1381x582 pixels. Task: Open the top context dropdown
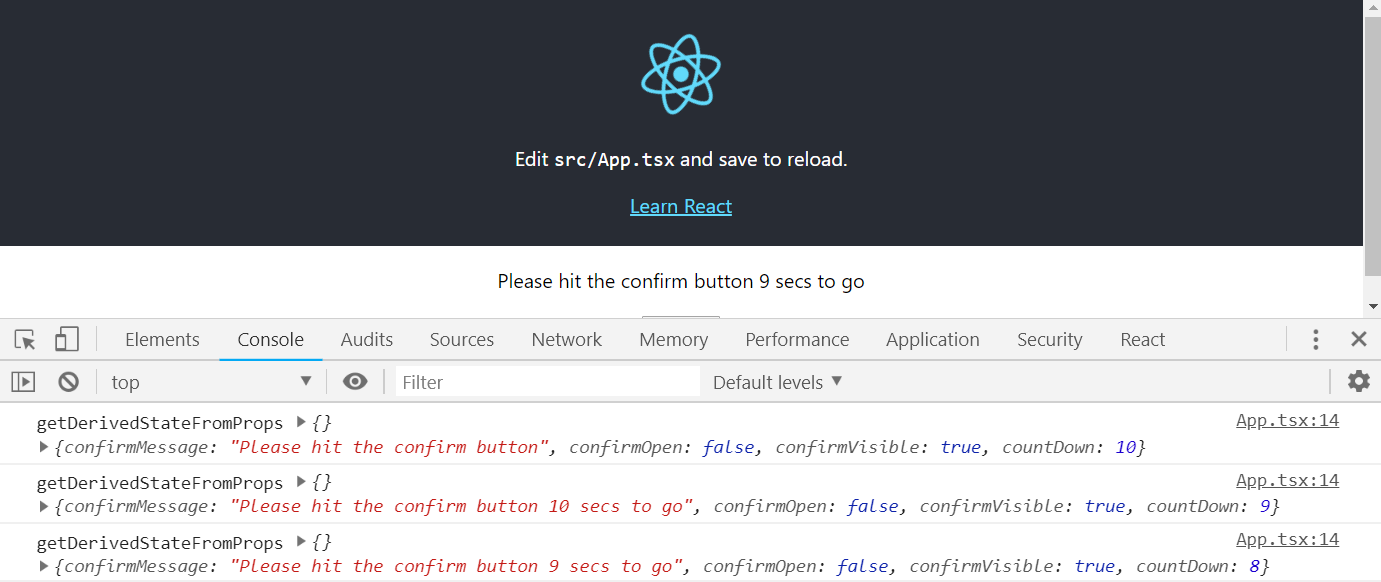tap(212, 382)
